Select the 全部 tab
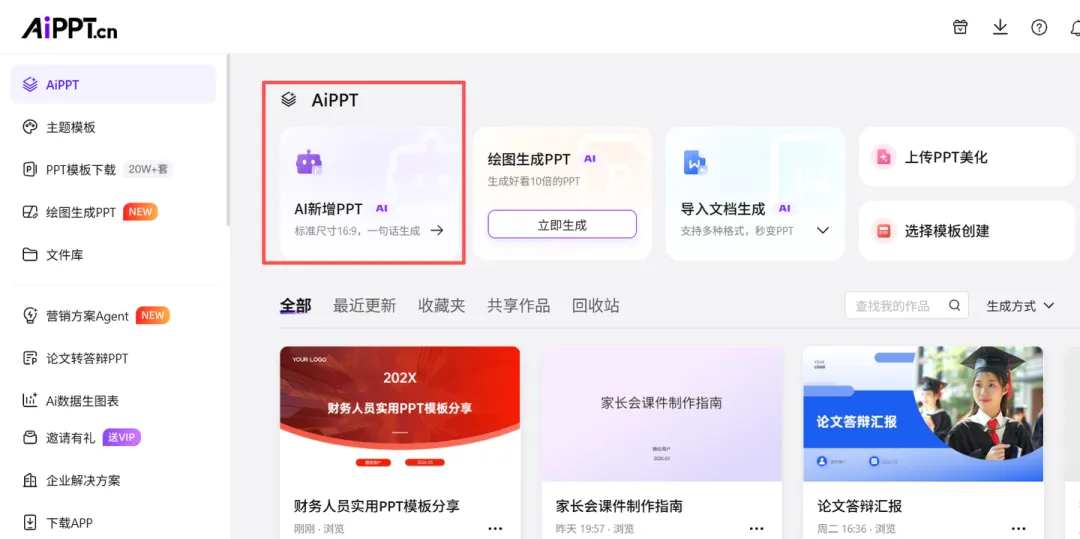Screen dimensions: 1080x539 click(295, 306)
